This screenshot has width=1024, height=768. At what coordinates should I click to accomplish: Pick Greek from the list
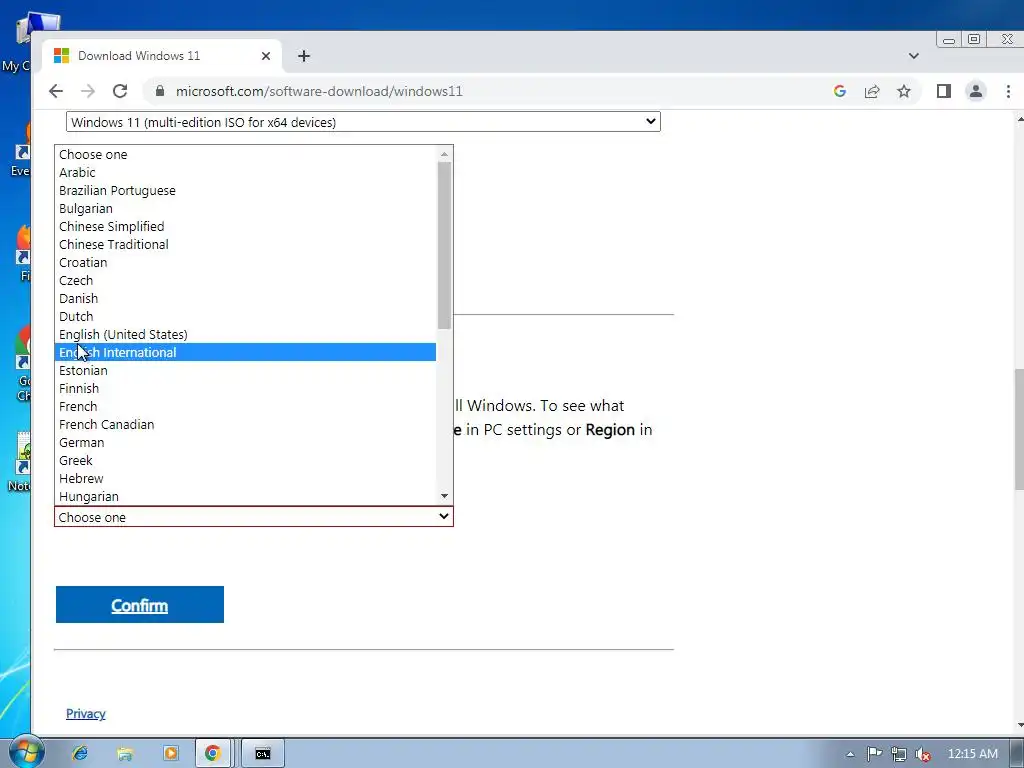pos(245,460)
